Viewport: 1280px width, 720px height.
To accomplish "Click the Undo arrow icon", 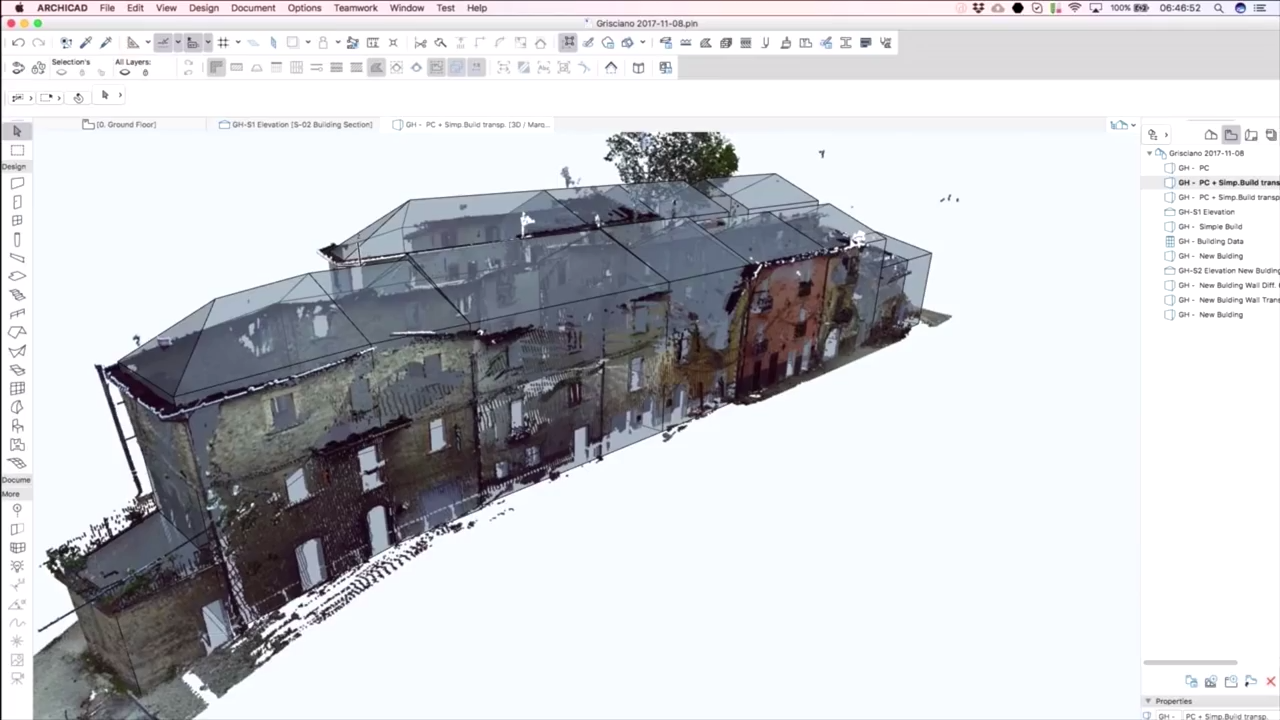I will [19, 42].
